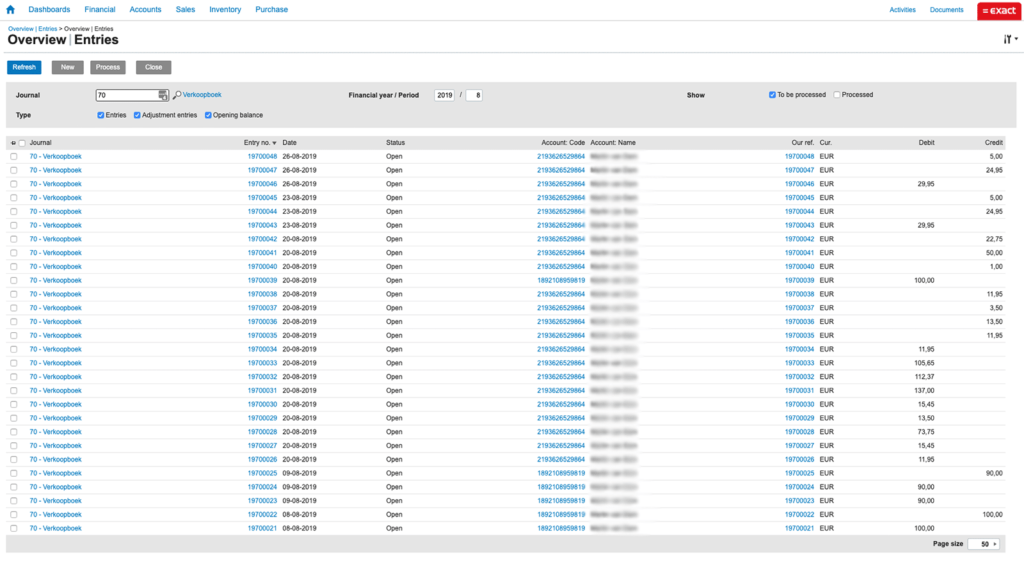Viewport: 1024px width, 576px height.
Task: Open account code link in row 19700039
Action: [561, 281]
